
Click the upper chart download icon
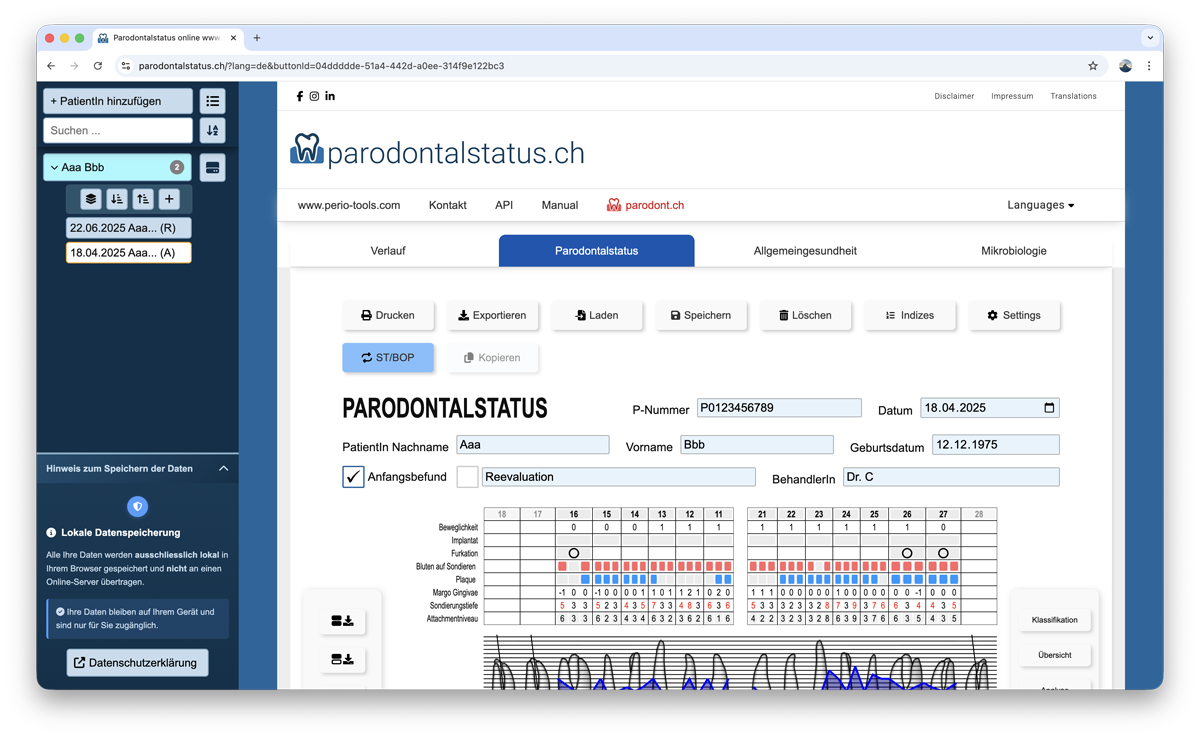pyautogui.click(x=344, y=620)
